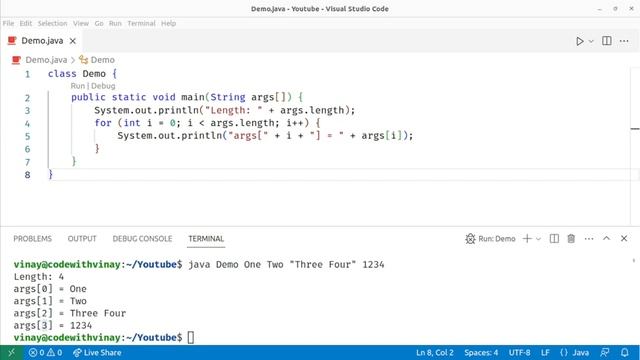
Task: Click the 'Length: 4' terminal output line
Action: coord(39,277)
